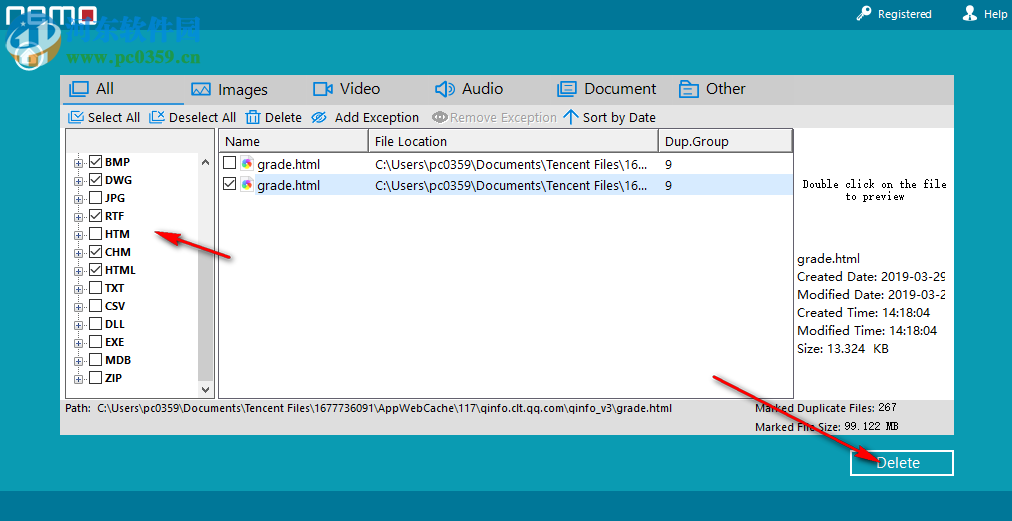Click the All tab monitor icon
1012x521 pixels.
coord(79,88)
